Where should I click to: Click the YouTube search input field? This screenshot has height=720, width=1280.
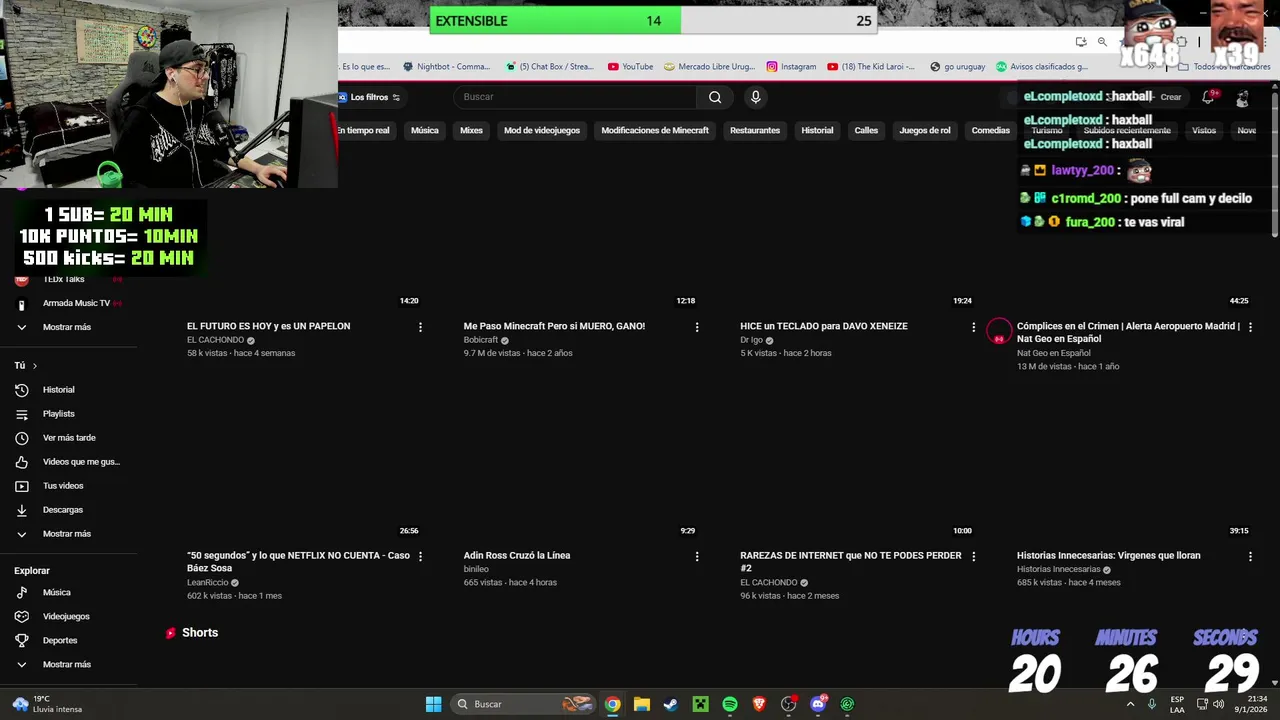tap(575, 97)
